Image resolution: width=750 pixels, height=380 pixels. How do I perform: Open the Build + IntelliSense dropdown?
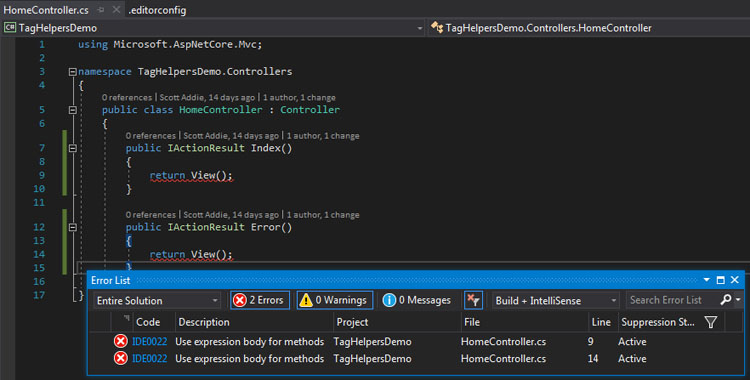coord(555,301)
